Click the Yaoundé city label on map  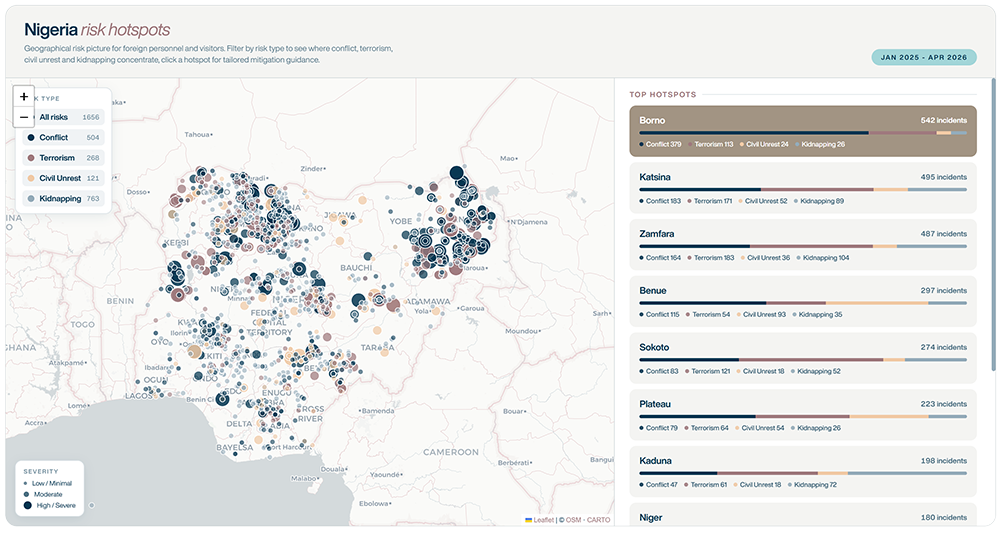pyautogui.click(x=385, y=475)
